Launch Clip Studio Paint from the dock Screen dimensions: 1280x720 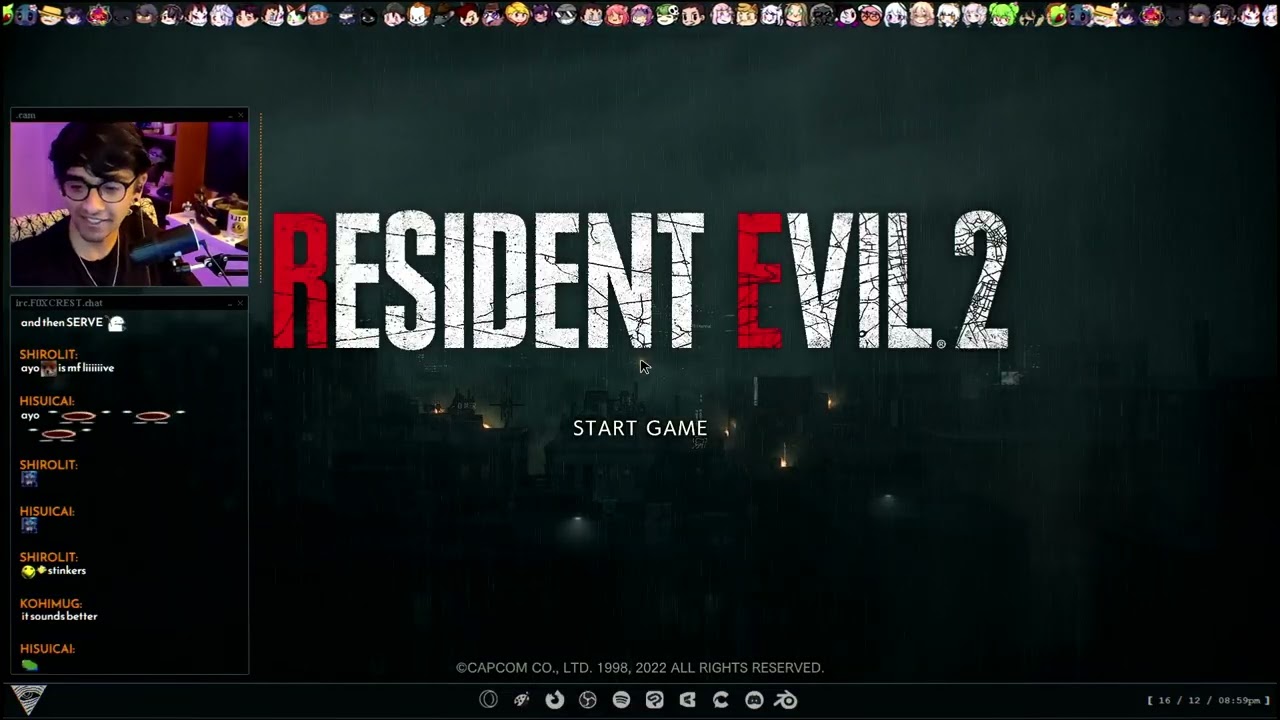click(x=655, y=700)
